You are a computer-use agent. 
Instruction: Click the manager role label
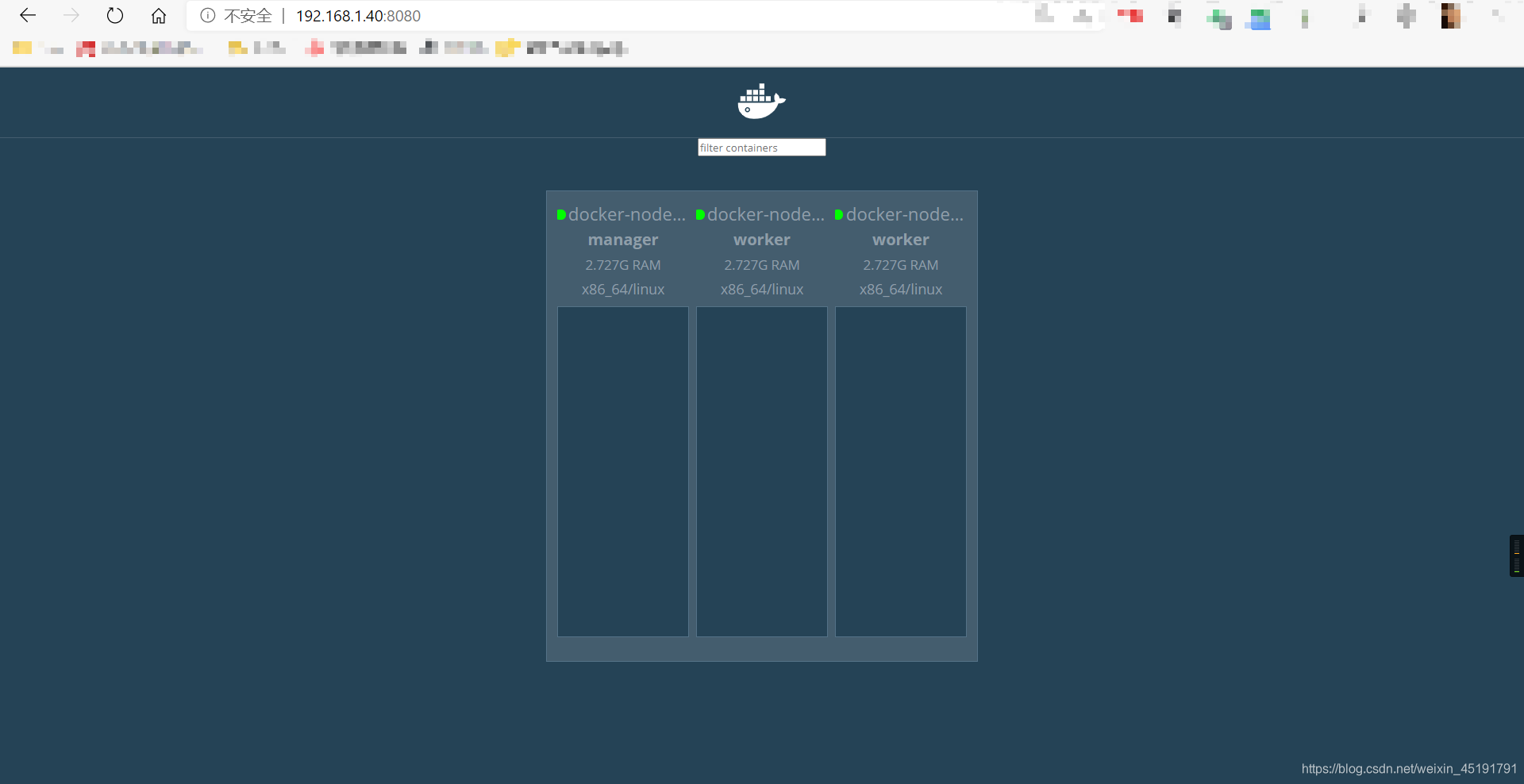[x=623, y=240]
